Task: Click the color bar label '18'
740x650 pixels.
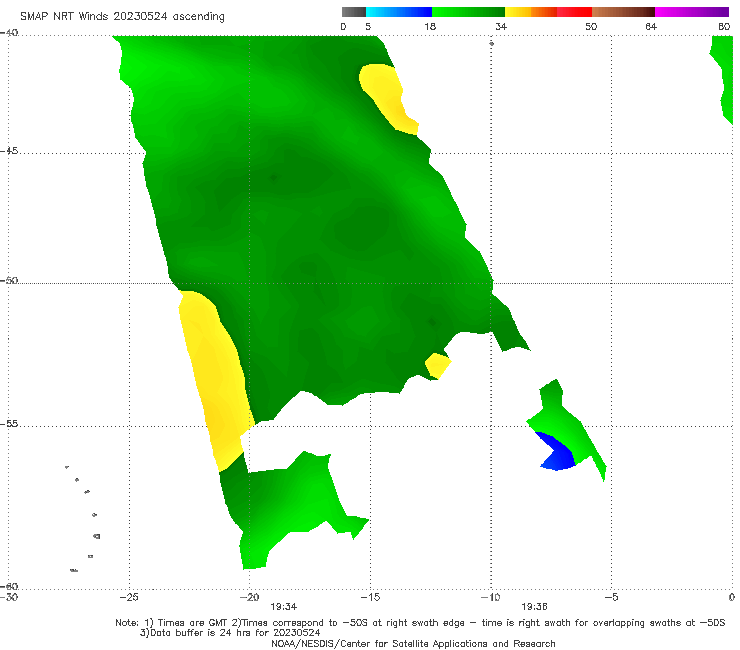Action: pos(430,26)
